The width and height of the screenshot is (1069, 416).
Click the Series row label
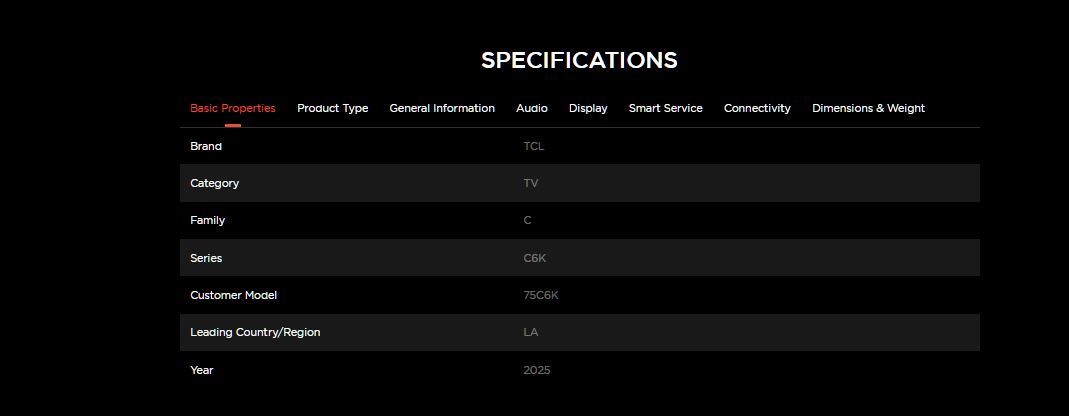pyautogui.click(x=206, y=258)
